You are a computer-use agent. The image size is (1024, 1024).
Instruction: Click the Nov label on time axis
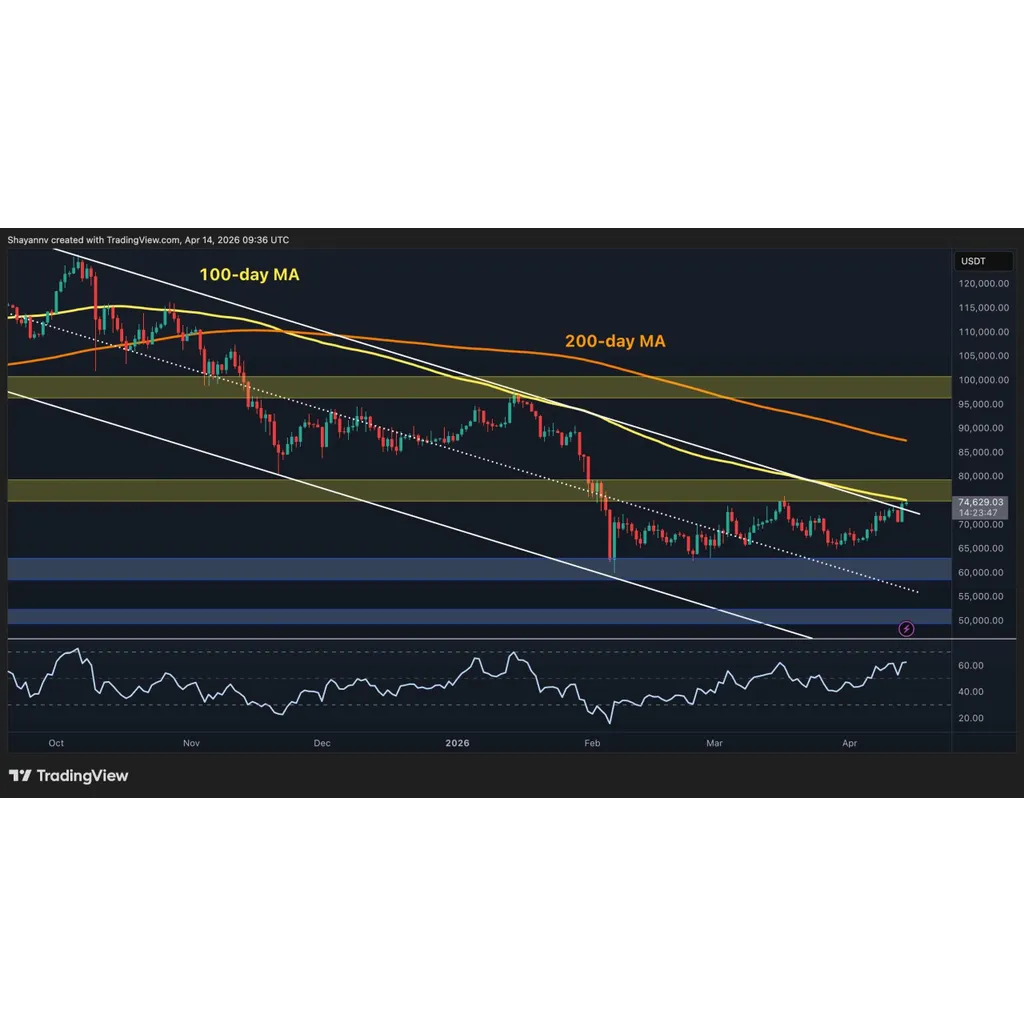coord(191,743)
